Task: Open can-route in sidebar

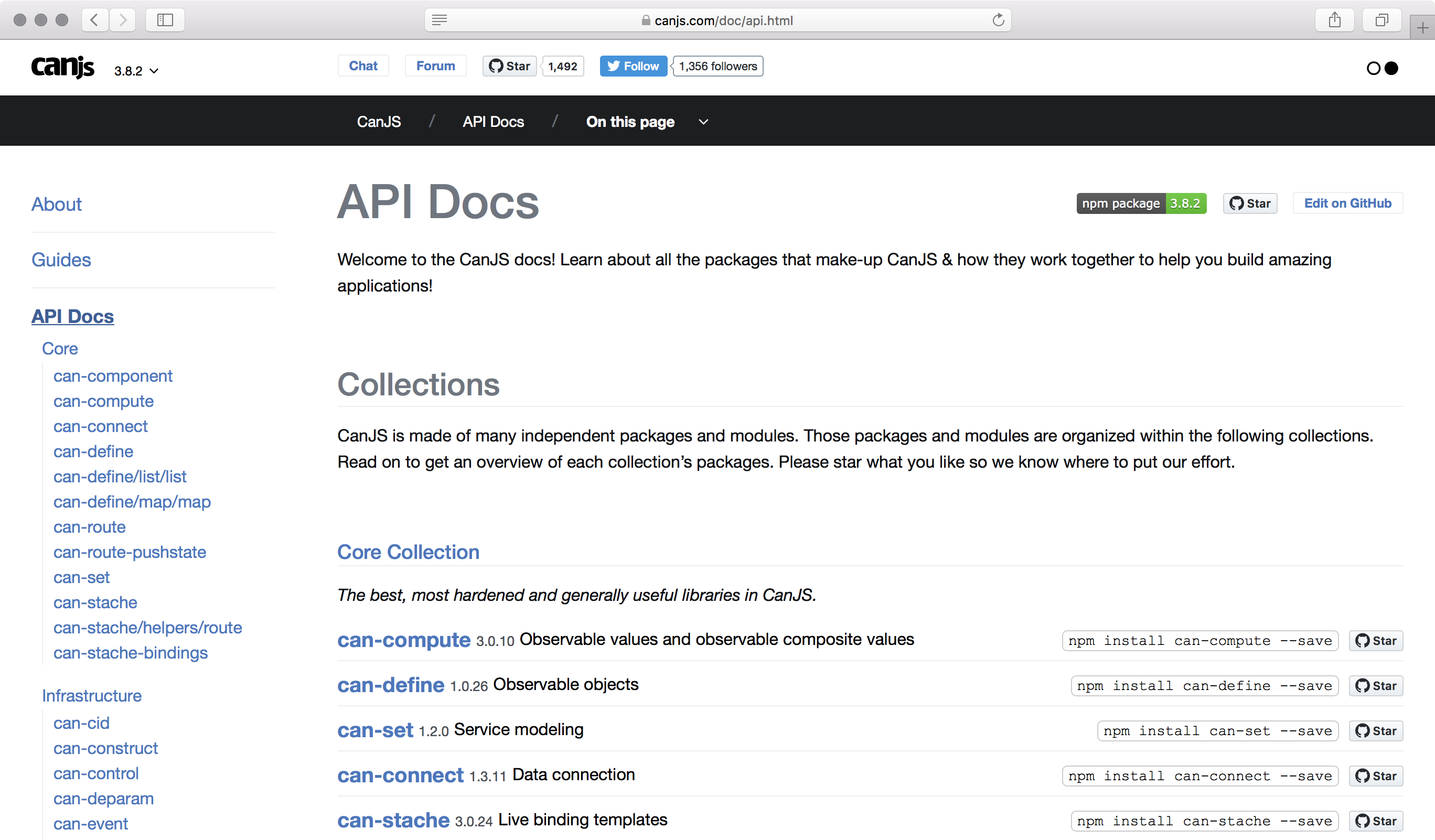Action: tap(89, 527)
